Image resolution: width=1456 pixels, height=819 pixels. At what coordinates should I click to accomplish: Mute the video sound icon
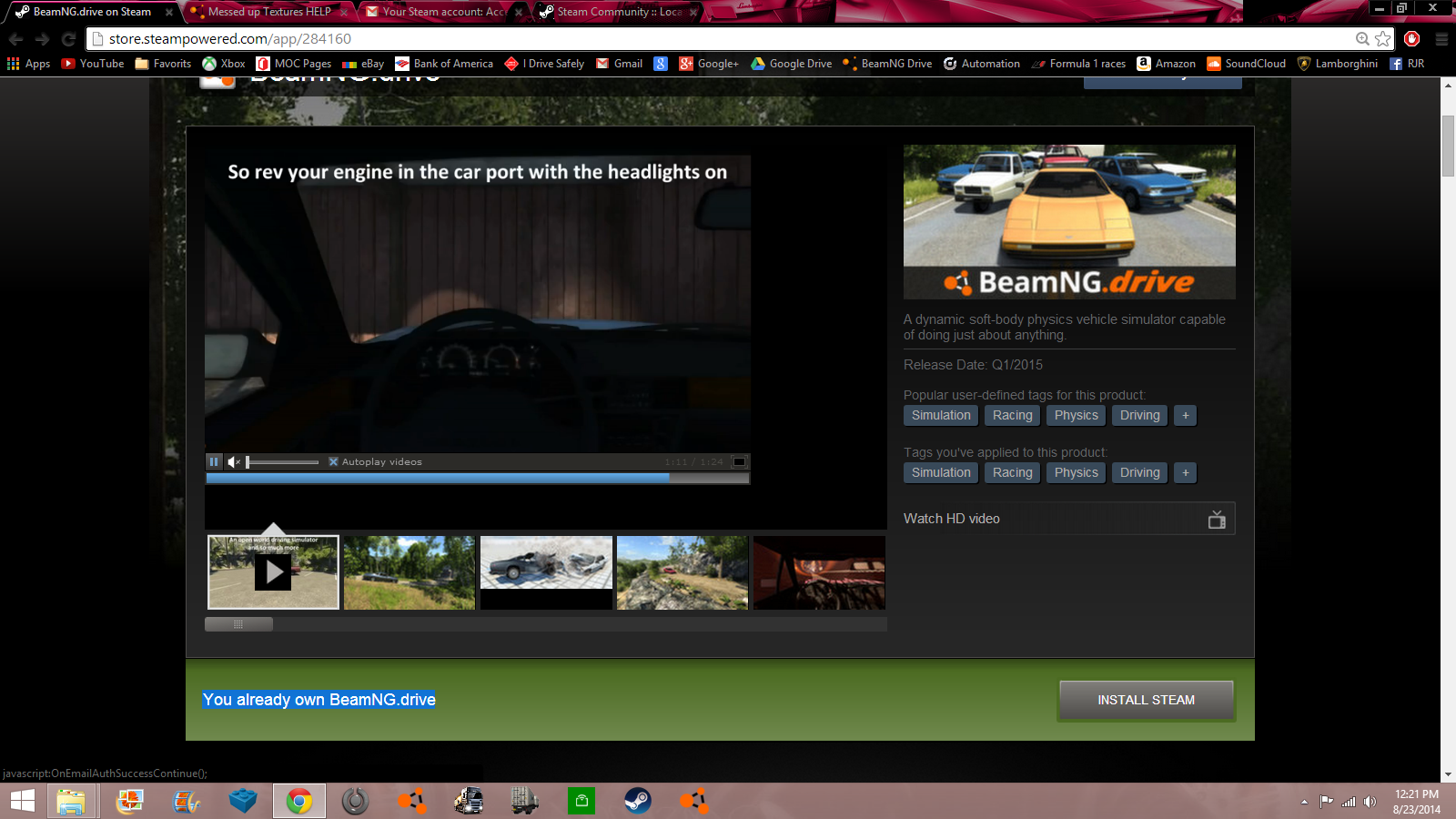pyautogui.click(x=234, y=461)
